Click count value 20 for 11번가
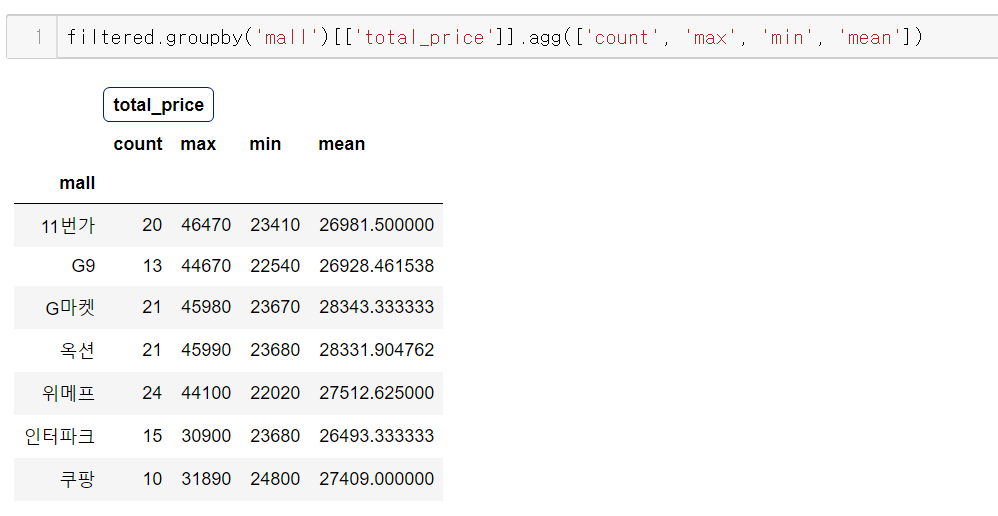Viewport: 998px width, 516px height. (152, 225)
